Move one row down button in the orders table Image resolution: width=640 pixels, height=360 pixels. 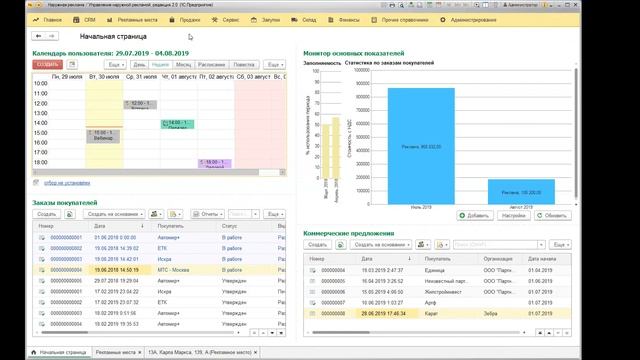[x=272, y=333]
